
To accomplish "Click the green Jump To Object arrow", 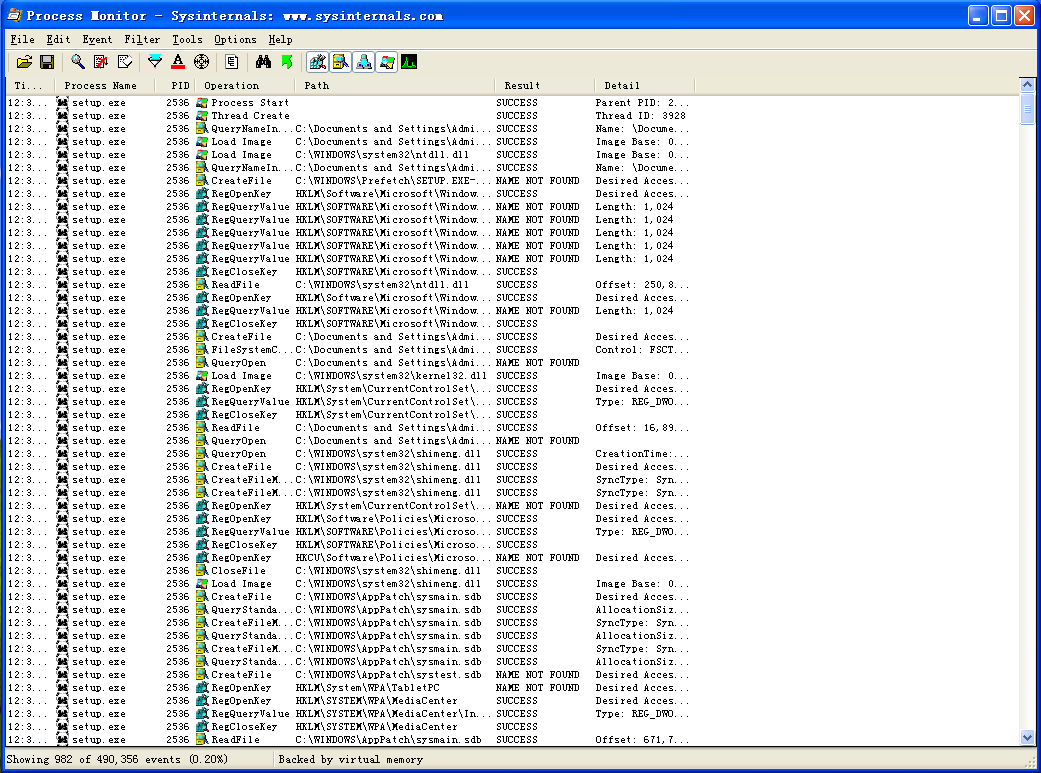I will click(x=287, y=62).
